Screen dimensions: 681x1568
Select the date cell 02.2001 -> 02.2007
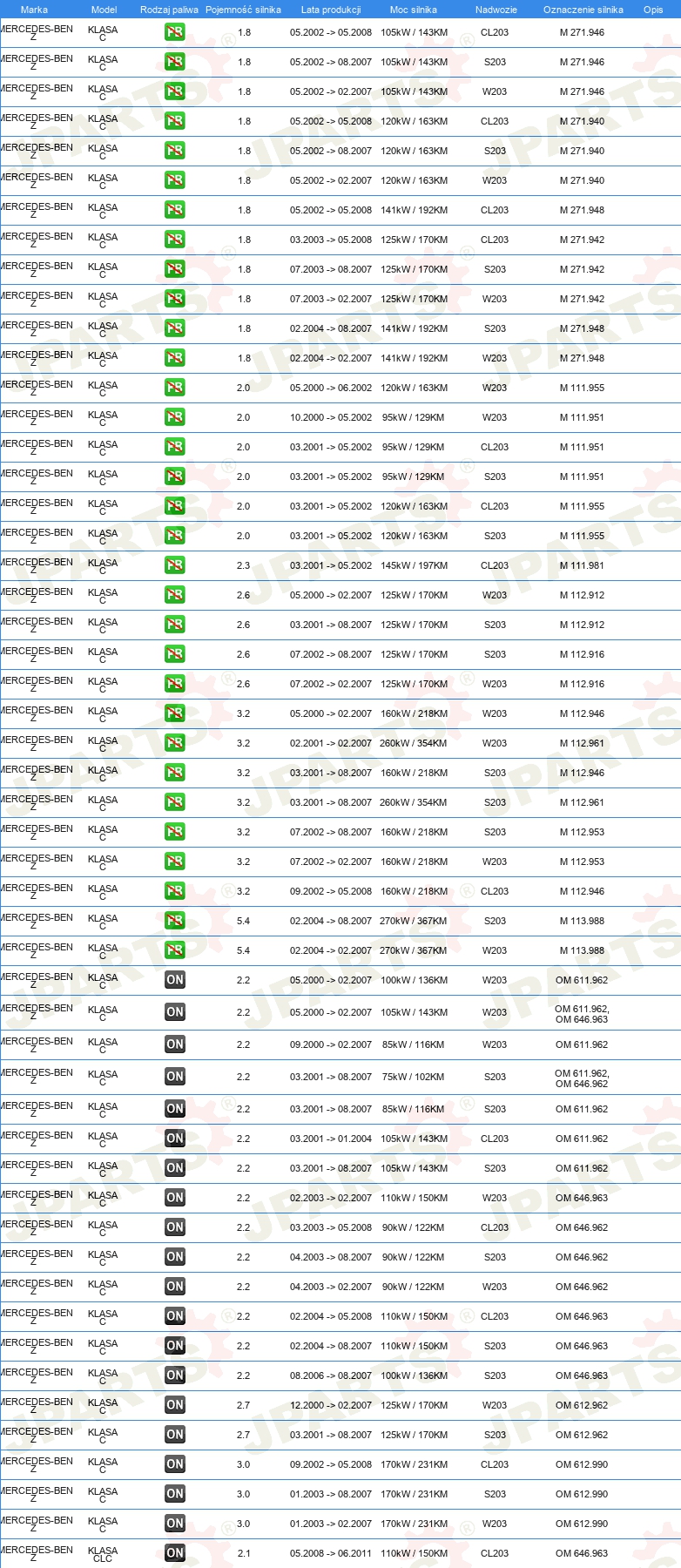click(x=331, y=743)
